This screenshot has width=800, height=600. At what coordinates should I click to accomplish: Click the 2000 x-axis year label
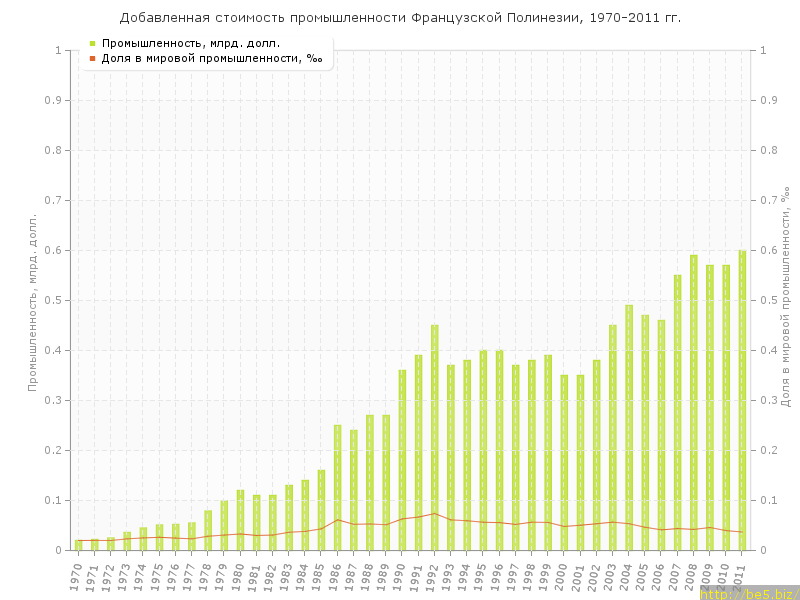pos(563,576)
